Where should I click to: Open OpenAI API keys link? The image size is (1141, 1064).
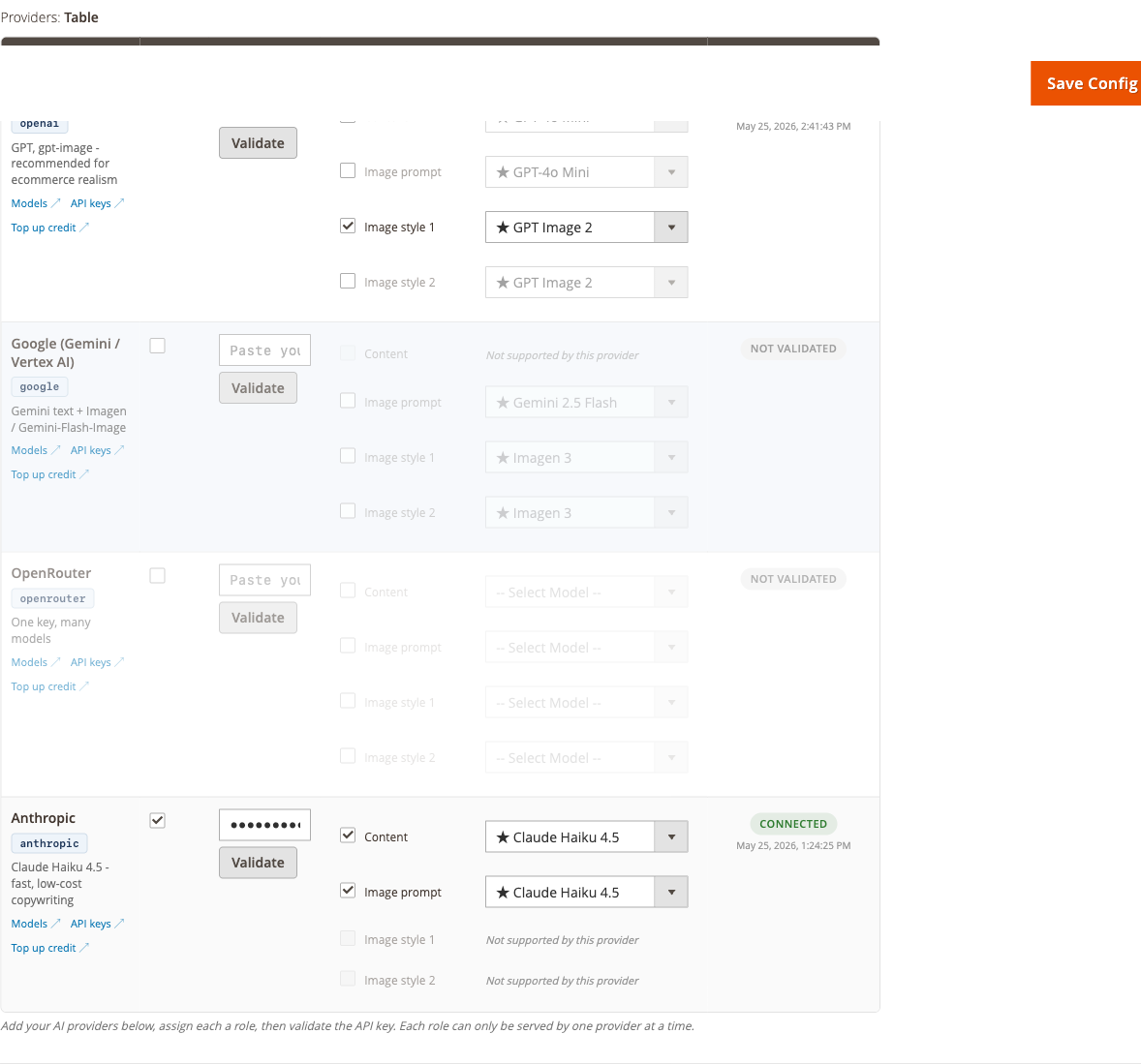coord(97,203)
